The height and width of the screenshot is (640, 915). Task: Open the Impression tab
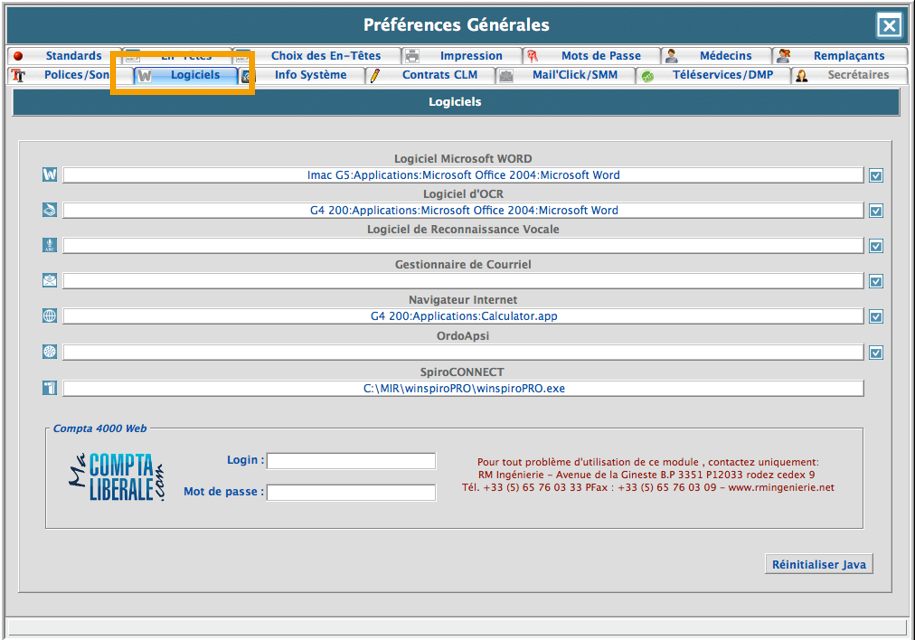(470, 56)
